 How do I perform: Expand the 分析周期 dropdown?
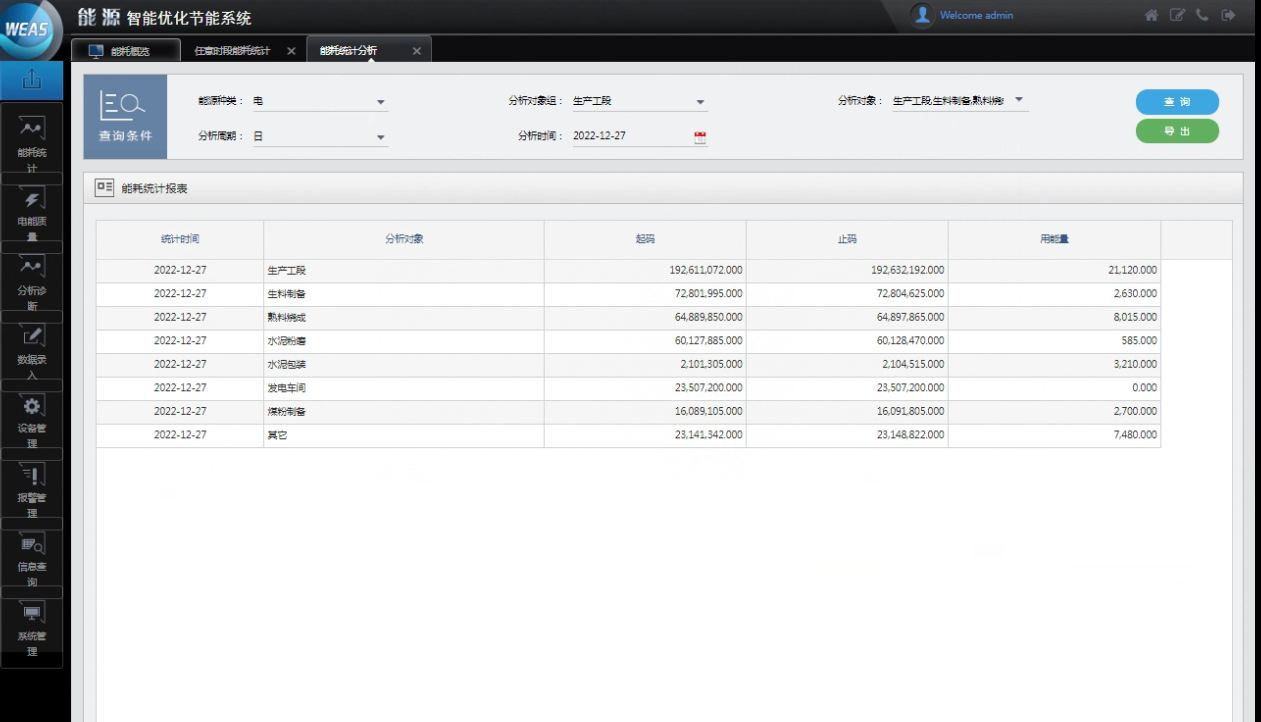(380, 137)
